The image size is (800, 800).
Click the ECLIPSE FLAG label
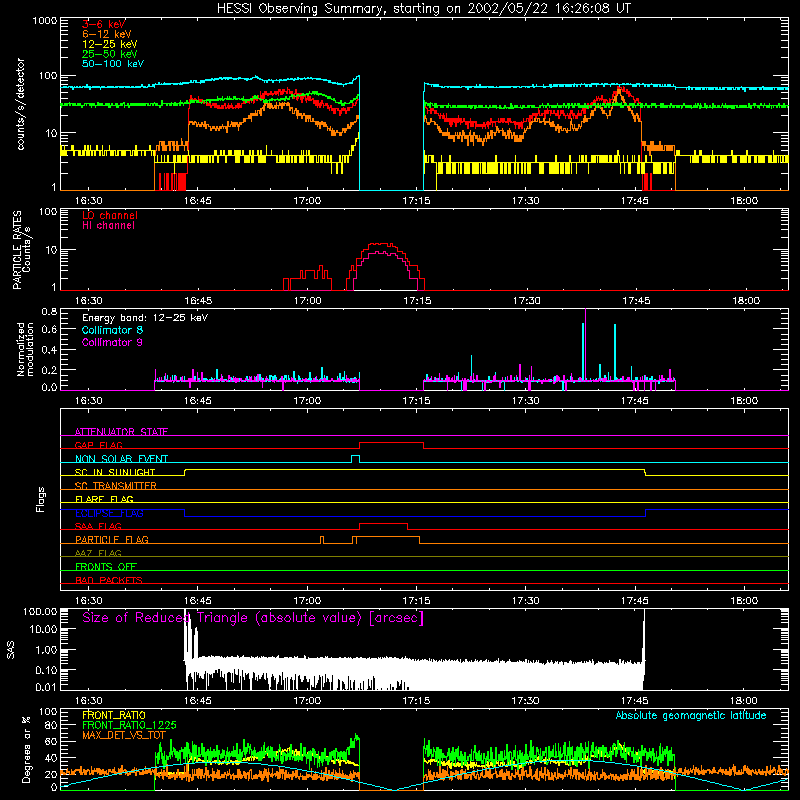coord(109,513)
